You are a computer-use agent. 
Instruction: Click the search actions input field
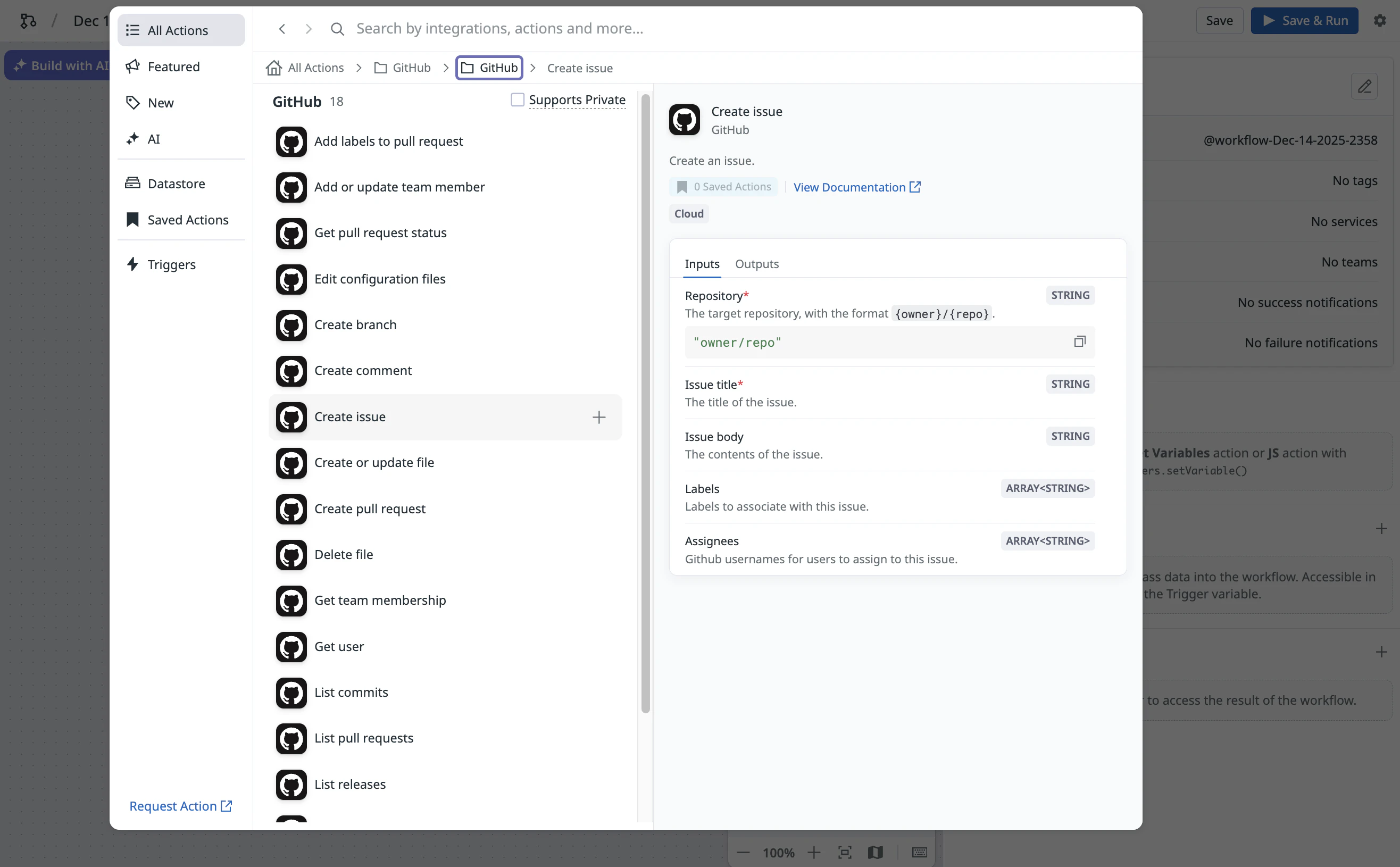click(x=739, y=29)
